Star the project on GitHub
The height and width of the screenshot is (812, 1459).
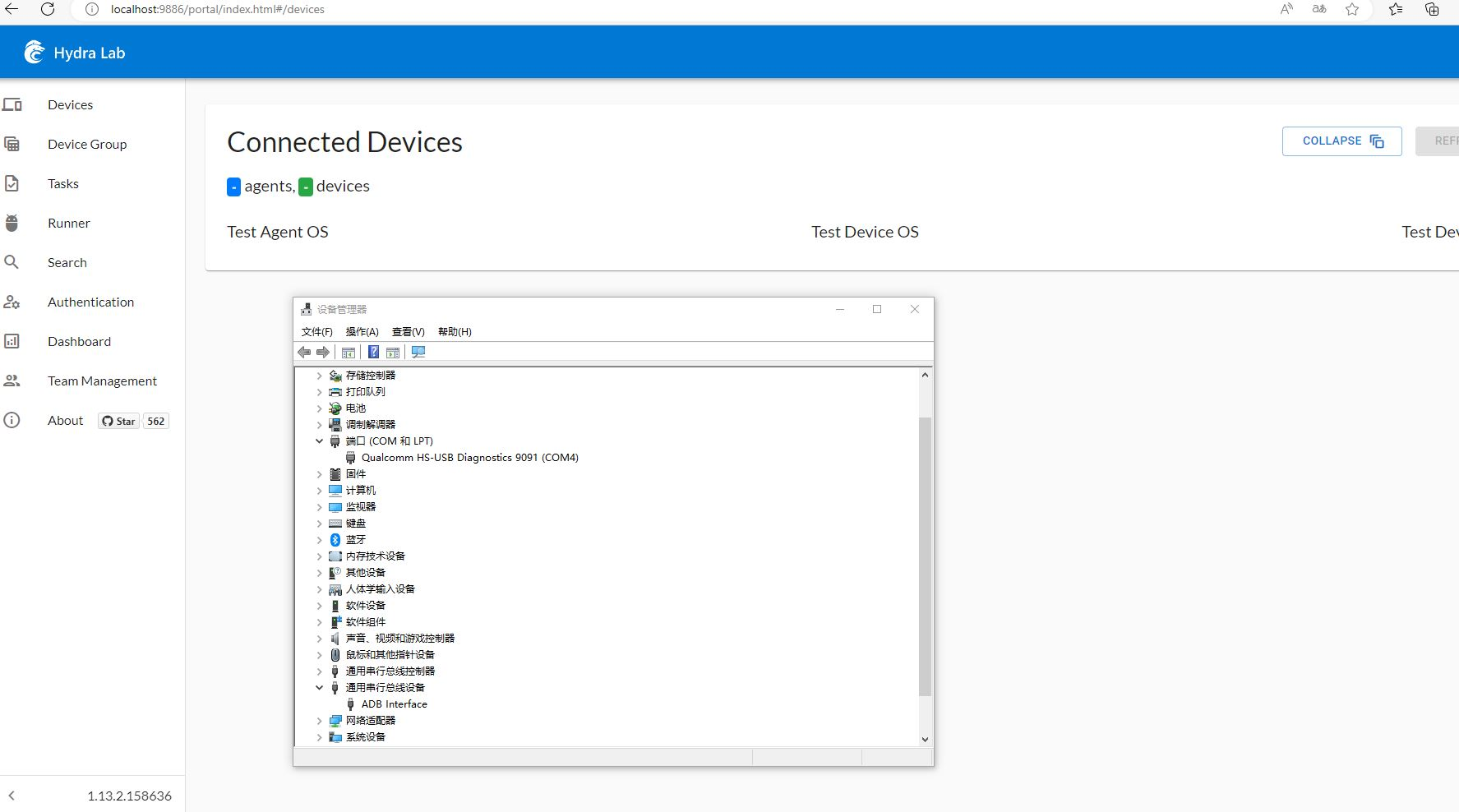click(118, 420)
